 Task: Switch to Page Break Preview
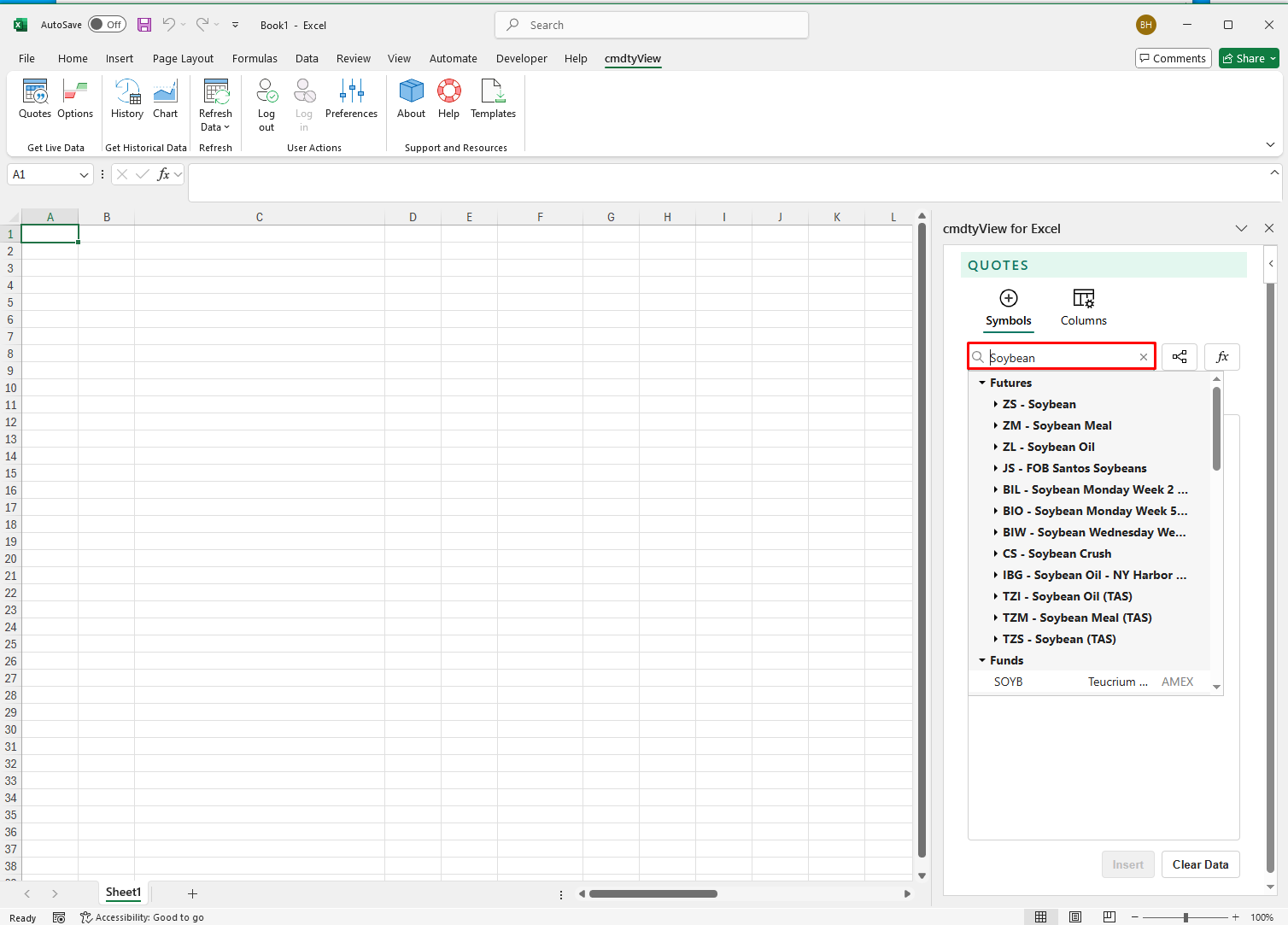pos(1109,916)
